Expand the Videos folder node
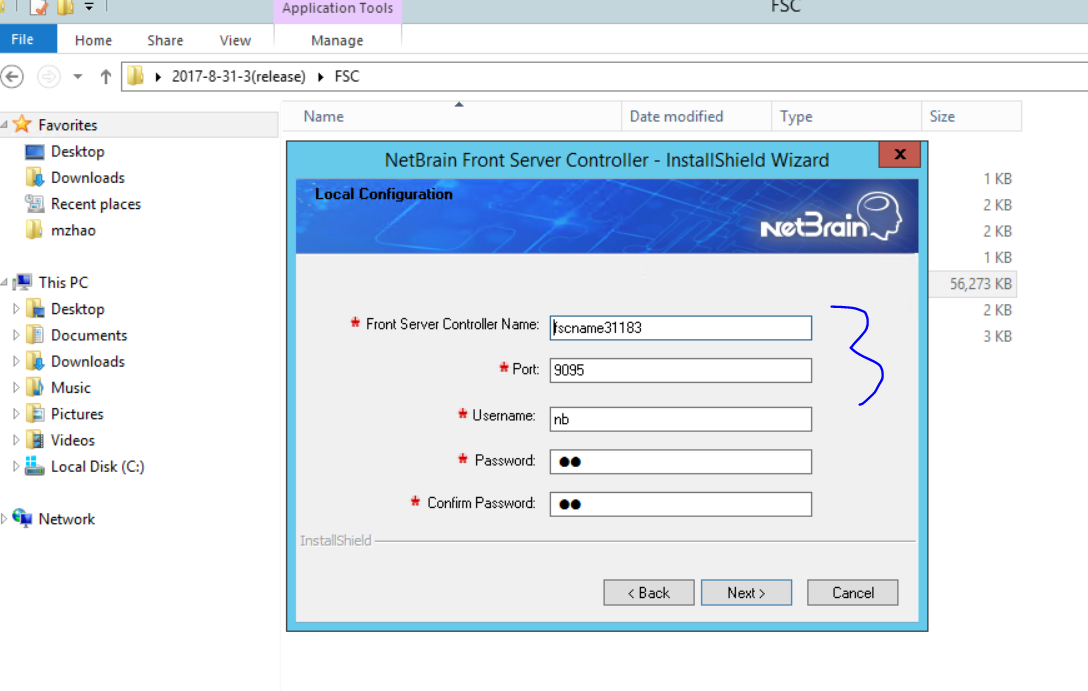This screenshot has width=1088, height=691. pyautogui.click(x=16, y=441)
